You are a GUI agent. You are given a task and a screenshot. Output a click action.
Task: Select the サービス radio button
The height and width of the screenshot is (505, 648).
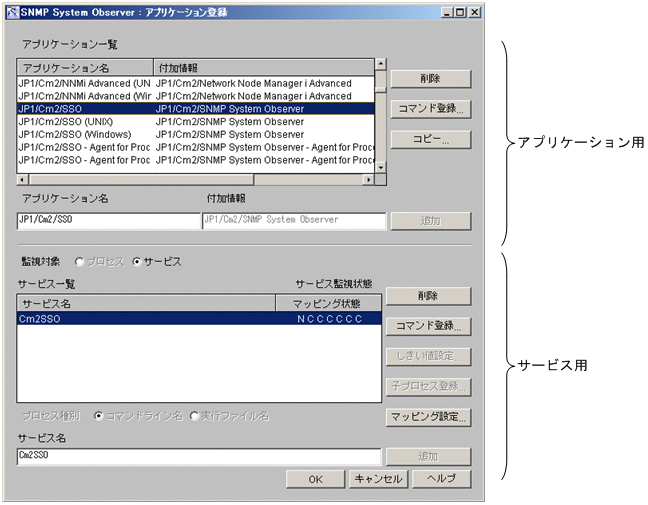tap(137, 262)
